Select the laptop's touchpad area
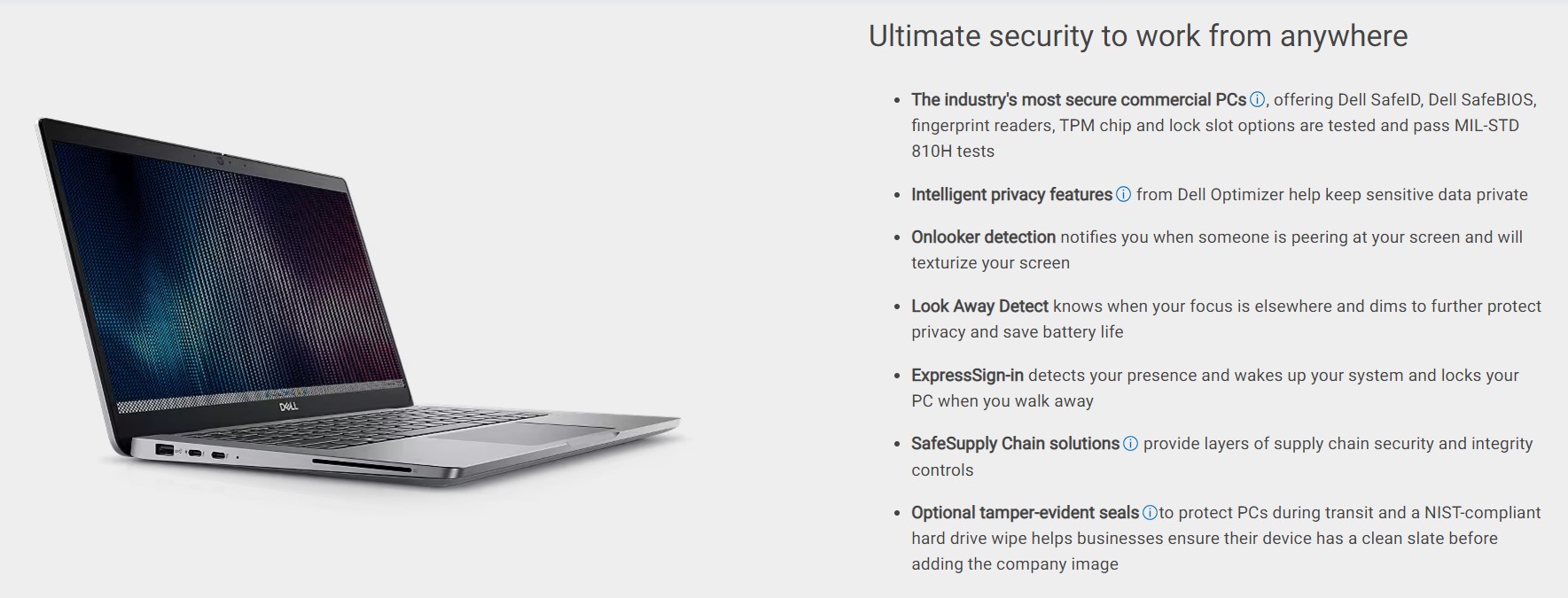 click(x=523, y=434)
